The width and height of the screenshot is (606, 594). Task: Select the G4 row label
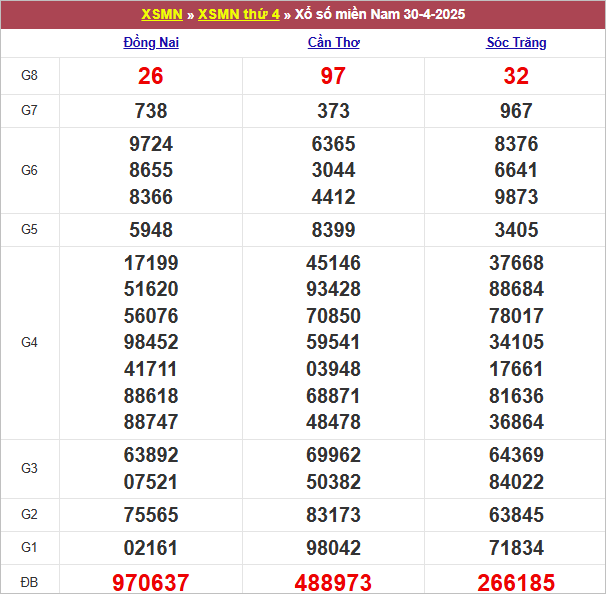pyautogui.click(x=30, y=343)
